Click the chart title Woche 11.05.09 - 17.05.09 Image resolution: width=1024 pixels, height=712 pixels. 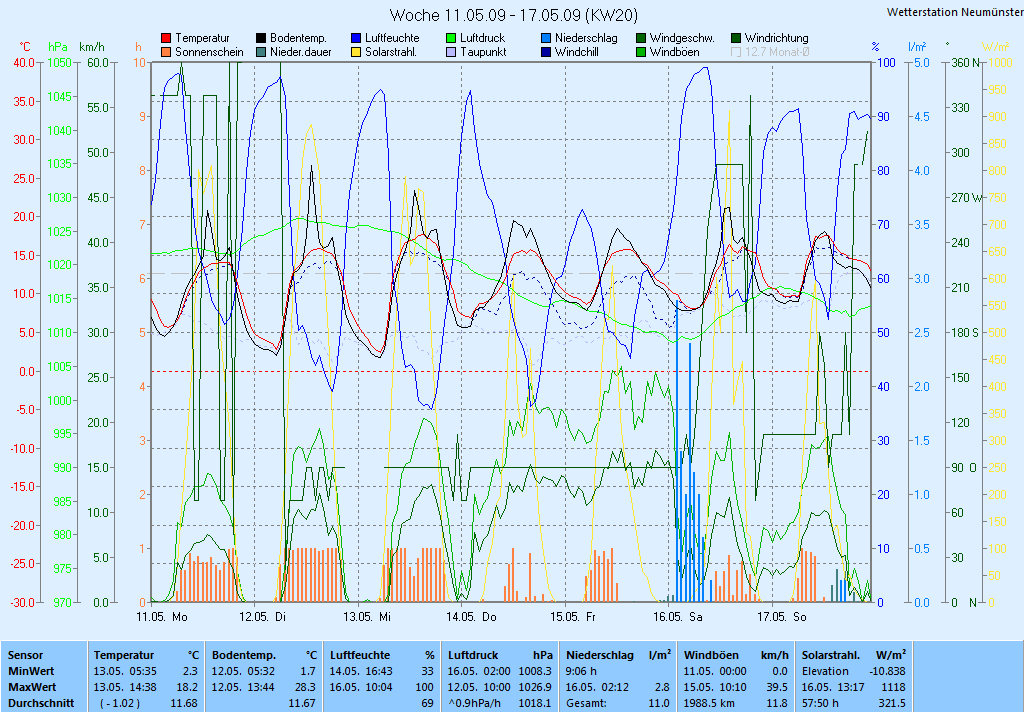point(511,15)
